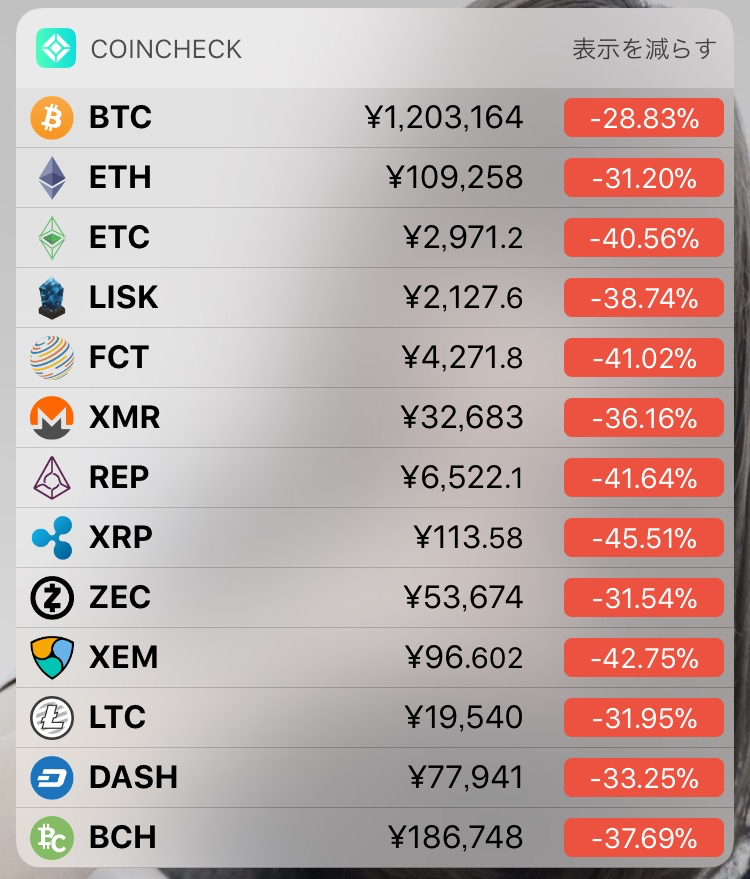Open the NEM XEM shield icon
Screen dimensions: 750x879
[52, 658]
